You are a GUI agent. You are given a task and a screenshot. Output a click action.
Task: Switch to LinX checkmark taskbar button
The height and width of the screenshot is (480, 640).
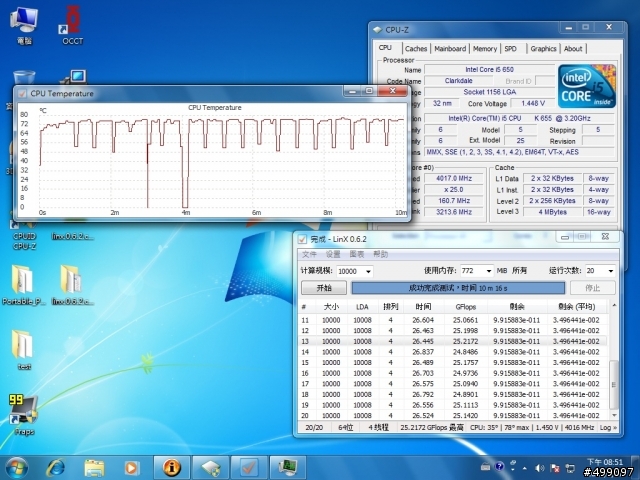coord(249,468)
